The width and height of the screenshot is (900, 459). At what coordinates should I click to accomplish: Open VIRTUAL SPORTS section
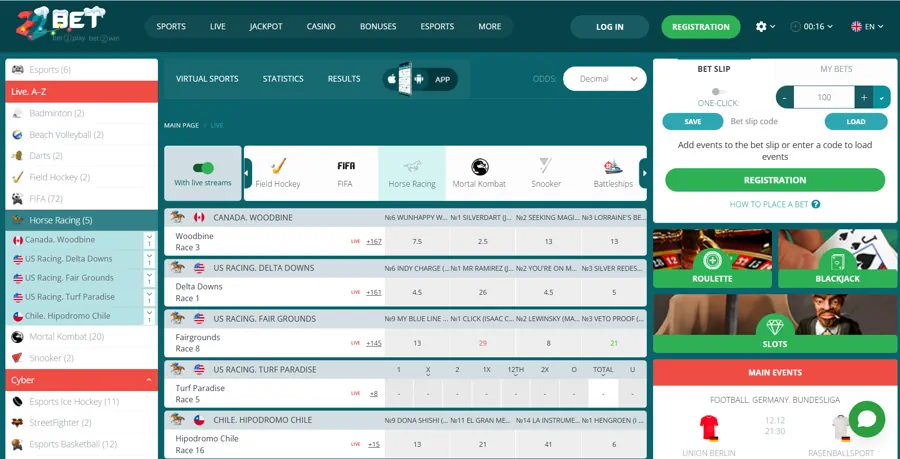[x=207, y=79]
